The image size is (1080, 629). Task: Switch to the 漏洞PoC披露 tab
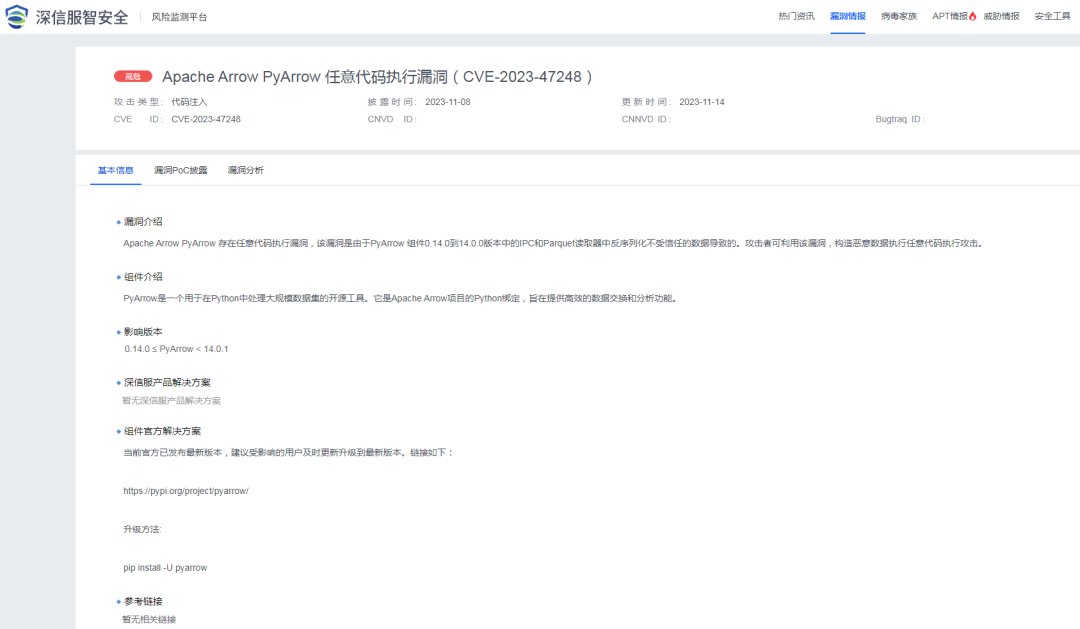pos(180,170)
